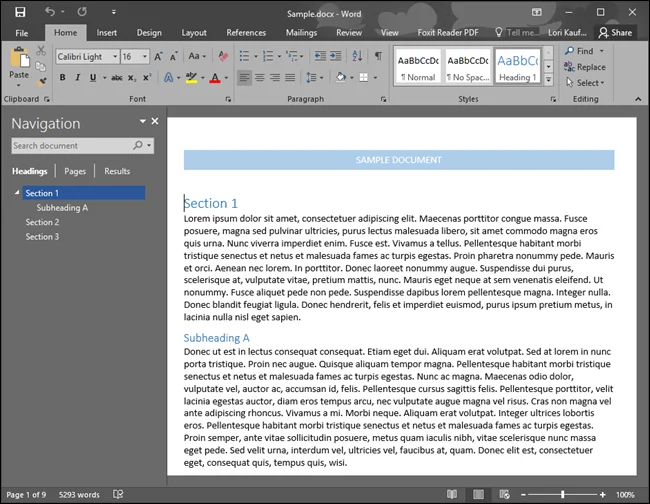Cut selection with the scissors icon
The image size is (650, 504).
(x=41, y=51)
